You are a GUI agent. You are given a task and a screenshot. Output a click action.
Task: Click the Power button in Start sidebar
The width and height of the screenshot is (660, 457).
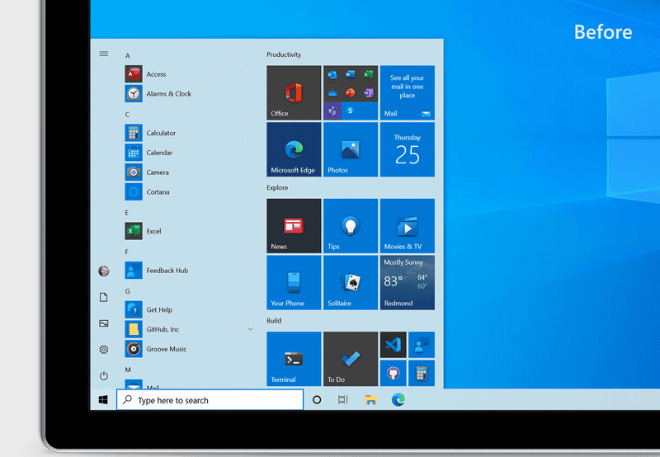tap(104, 375)
